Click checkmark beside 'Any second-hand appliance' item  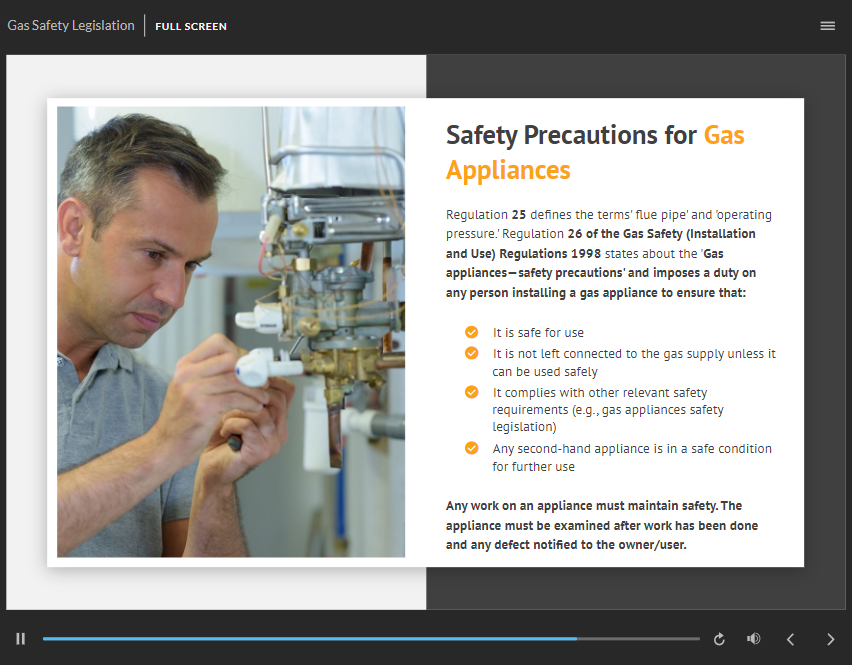coord(472,448)
